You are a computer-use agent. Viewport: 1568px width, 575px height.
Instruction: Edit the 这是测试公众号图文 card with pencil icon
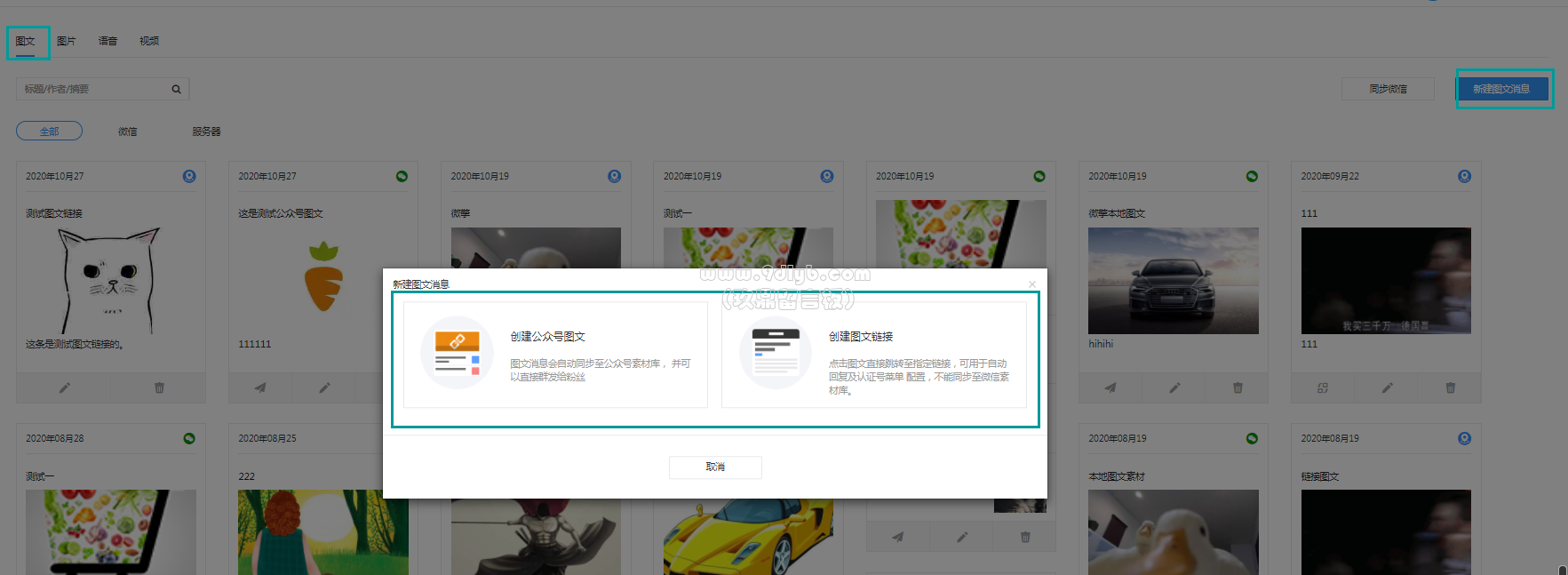pyautogui.click(x=324, y=387)
